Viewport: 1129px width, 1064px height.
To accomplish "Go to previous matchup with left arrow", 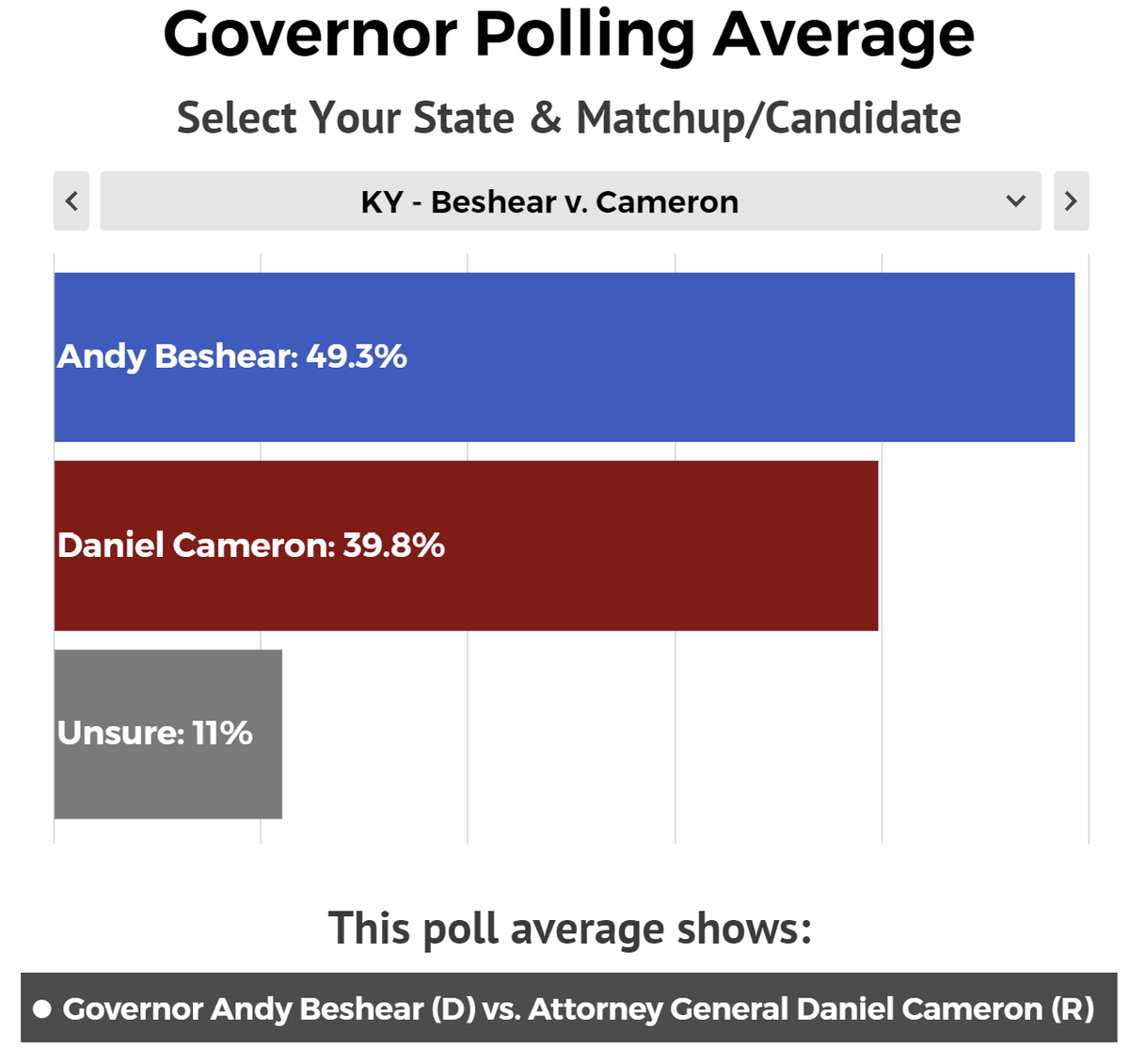I will coord(72,200).
